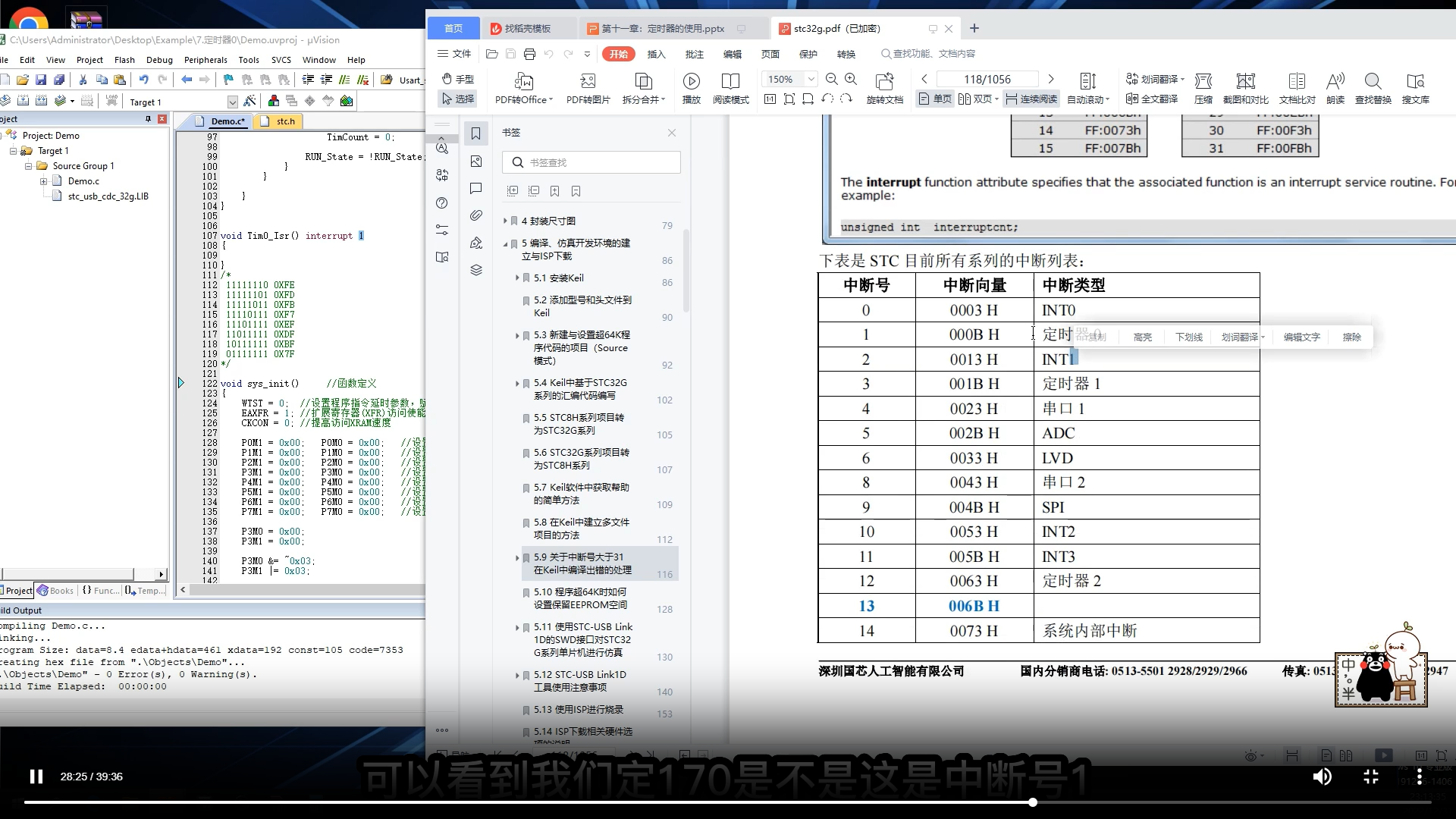Click Navigate Backwards blue arrow in µVision
The width and height of the screenshot is (1456, 819).
tap(187, 80)
